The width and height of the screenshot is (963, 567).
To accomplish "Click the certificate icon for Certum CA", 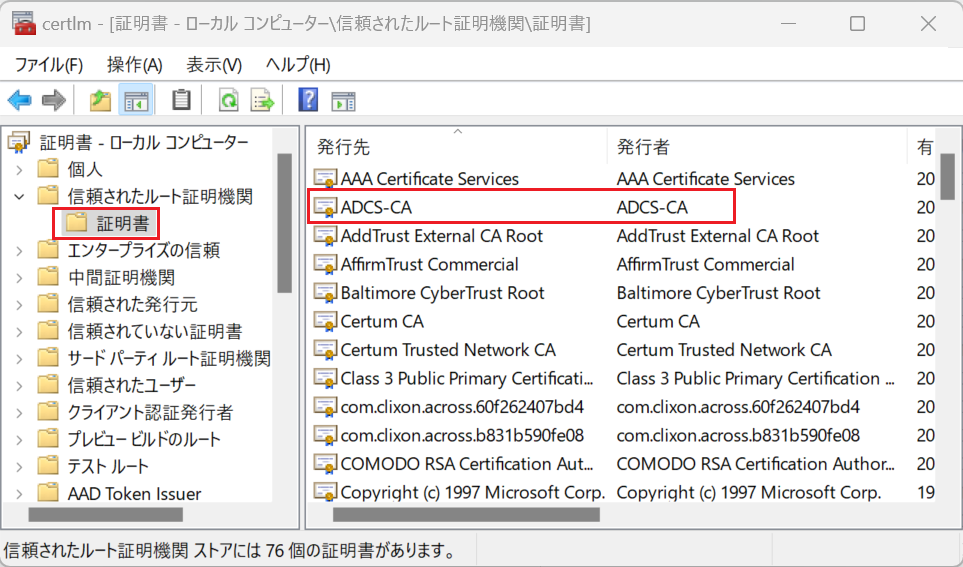I will 325,321.
